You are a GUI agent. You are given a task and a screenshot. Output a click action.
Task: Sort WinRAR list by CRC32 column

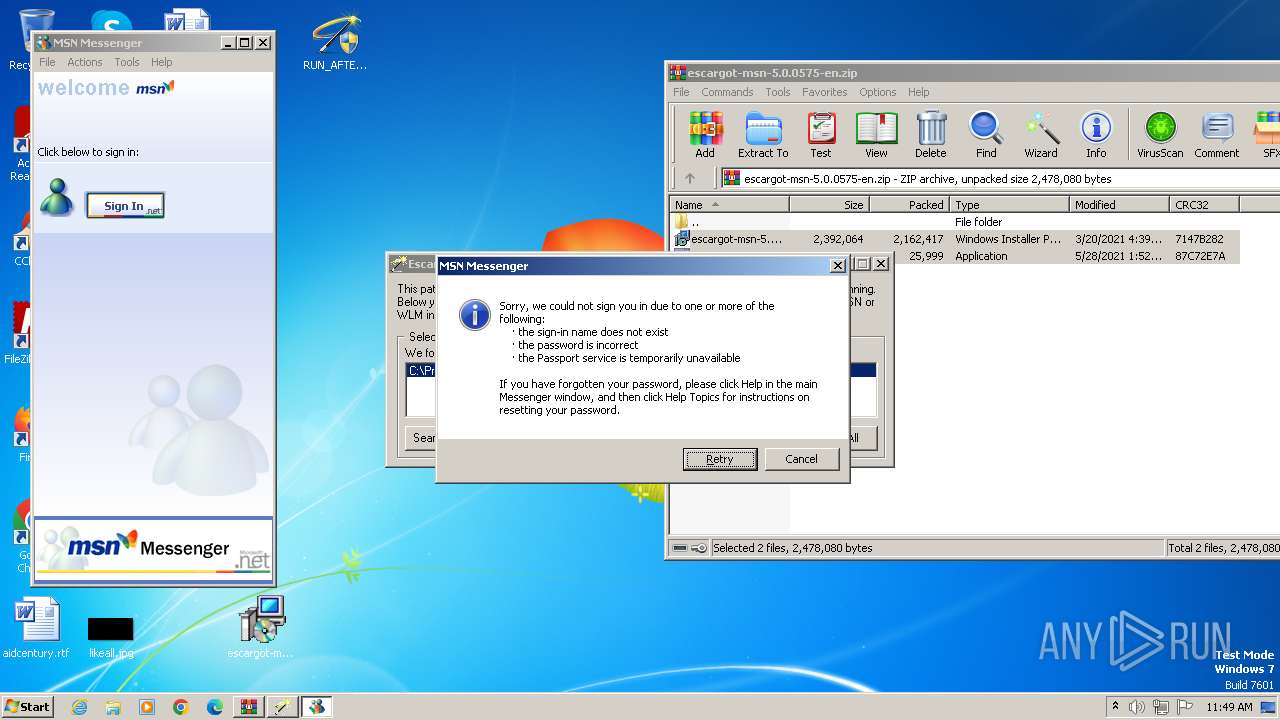point(1204,205)
